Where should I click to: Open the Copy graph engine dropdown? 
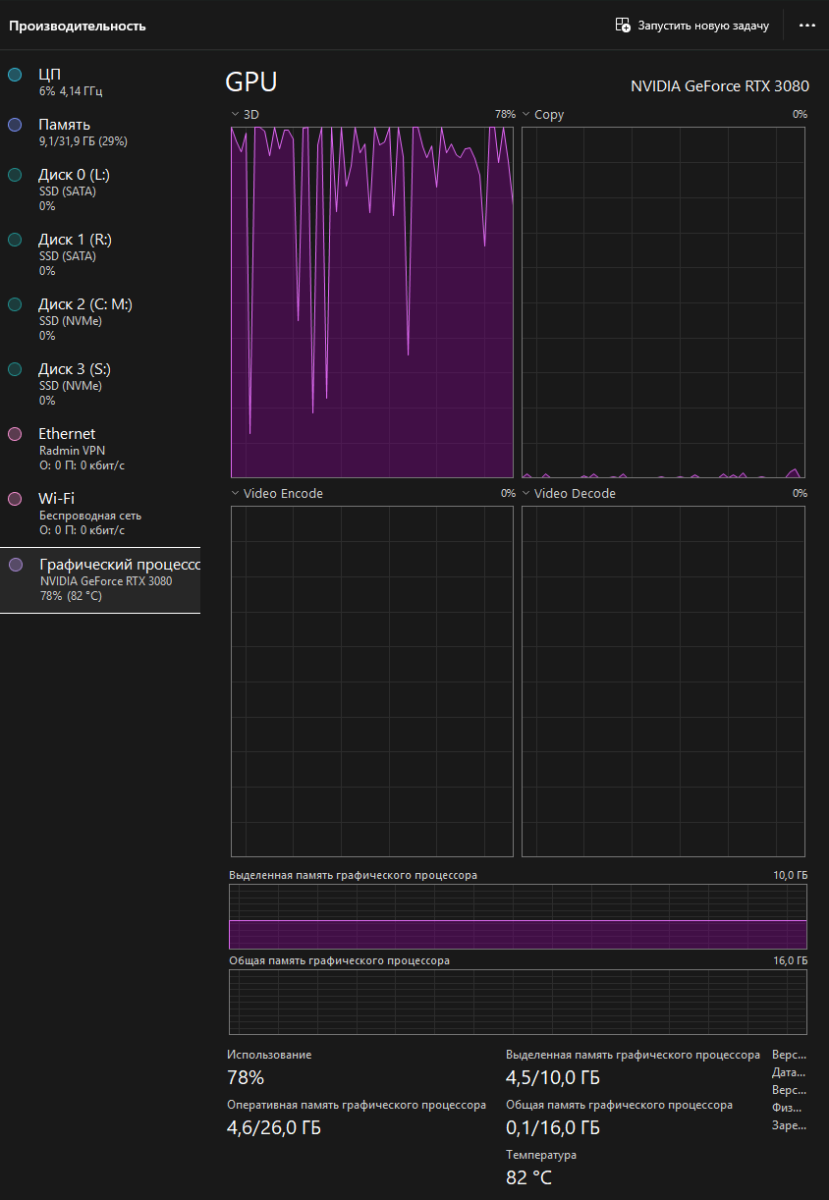pyautogui.click(x=526, y=115)
